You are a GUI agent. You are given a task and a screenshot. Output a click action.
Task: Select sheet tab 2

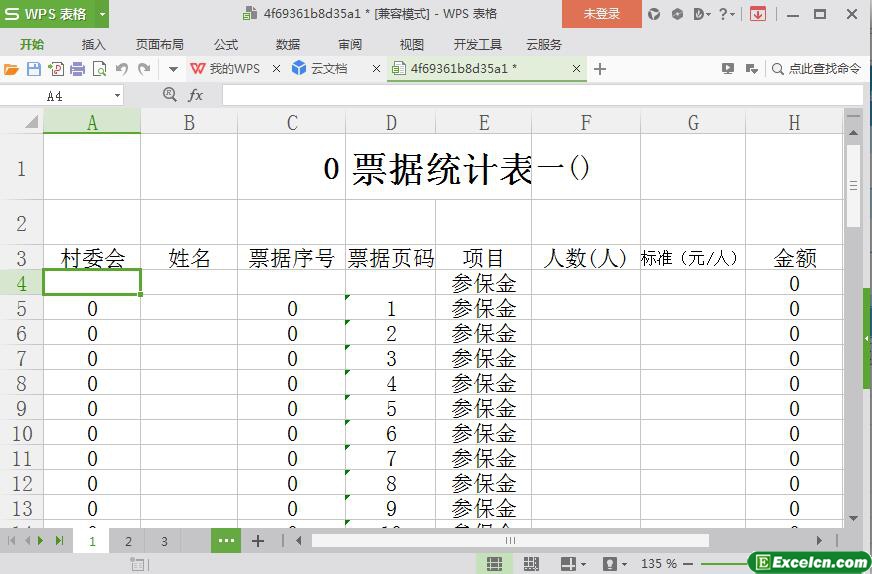(x=128, y=541)
